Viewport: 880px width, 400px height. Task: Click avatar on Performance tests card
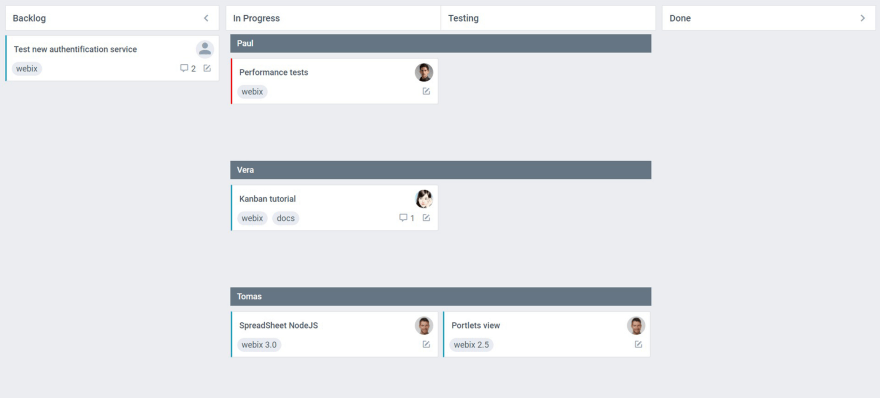pyautogui.click(x=424, y=72)
